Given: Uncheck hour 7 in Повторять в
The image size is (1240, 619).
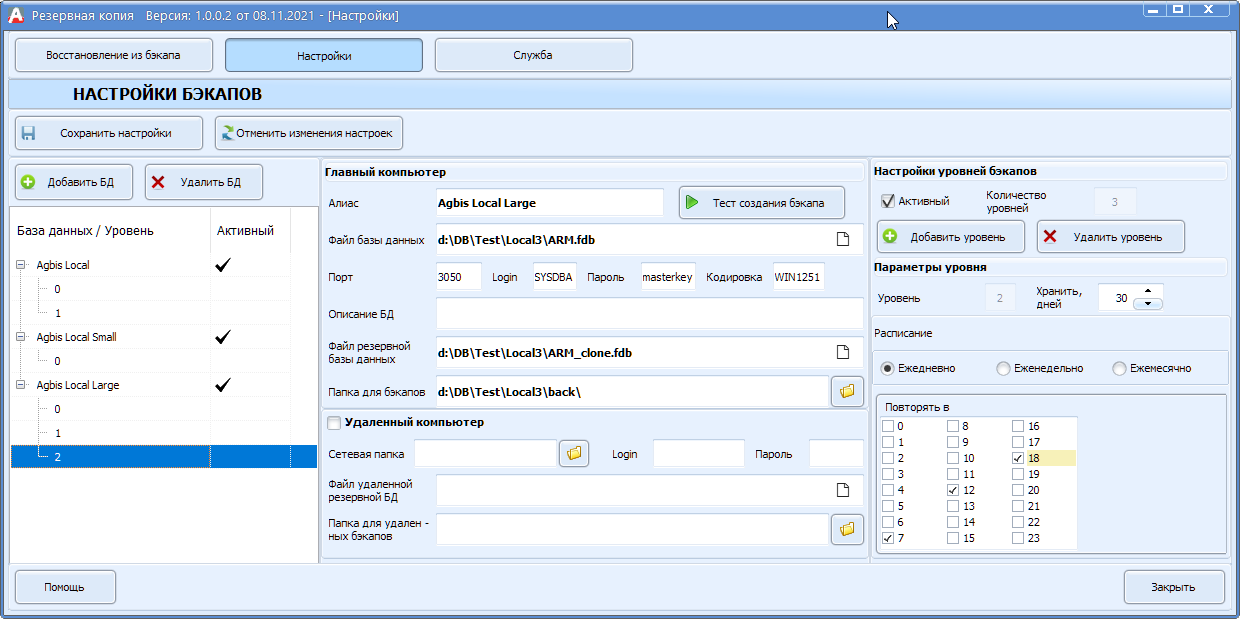Looking at the screenshot, I should click(x=888, y=538).
